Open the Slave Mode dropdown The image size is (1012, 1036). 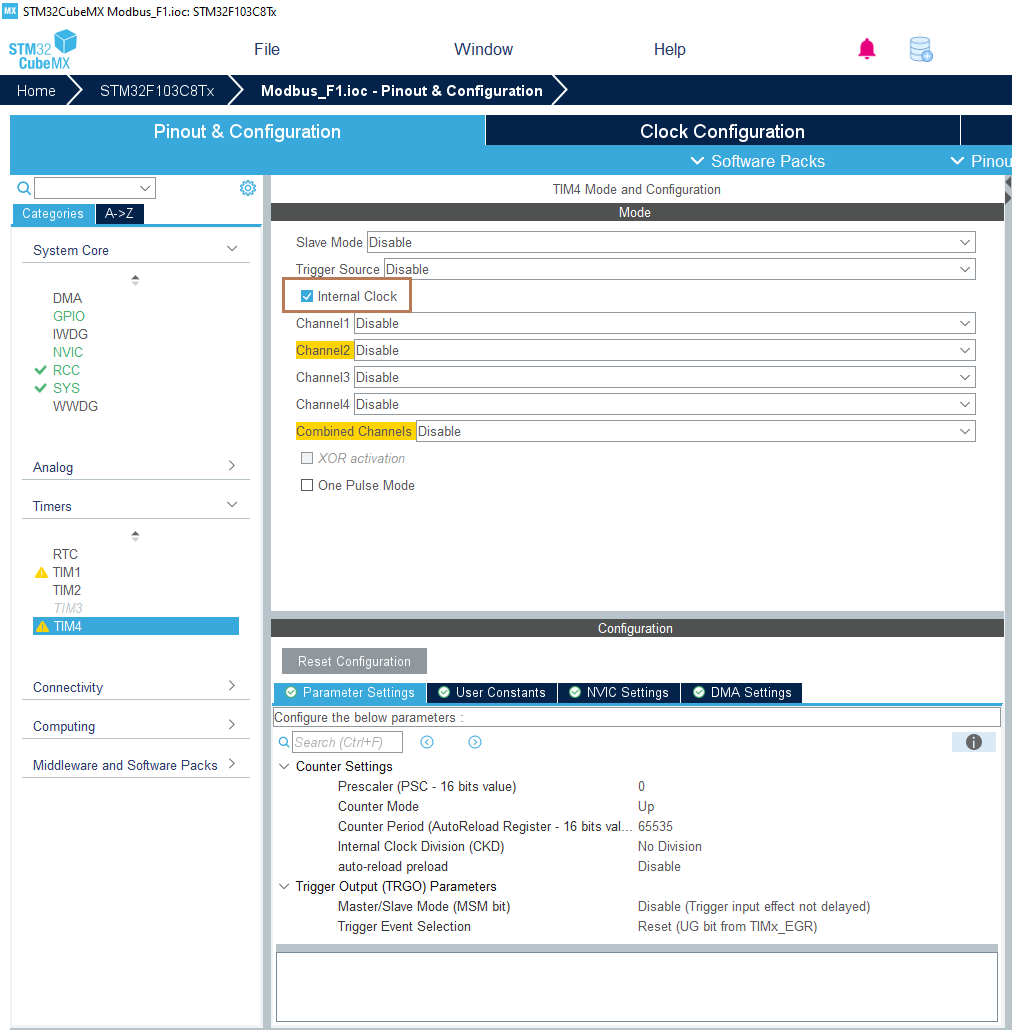click(671, 242)
